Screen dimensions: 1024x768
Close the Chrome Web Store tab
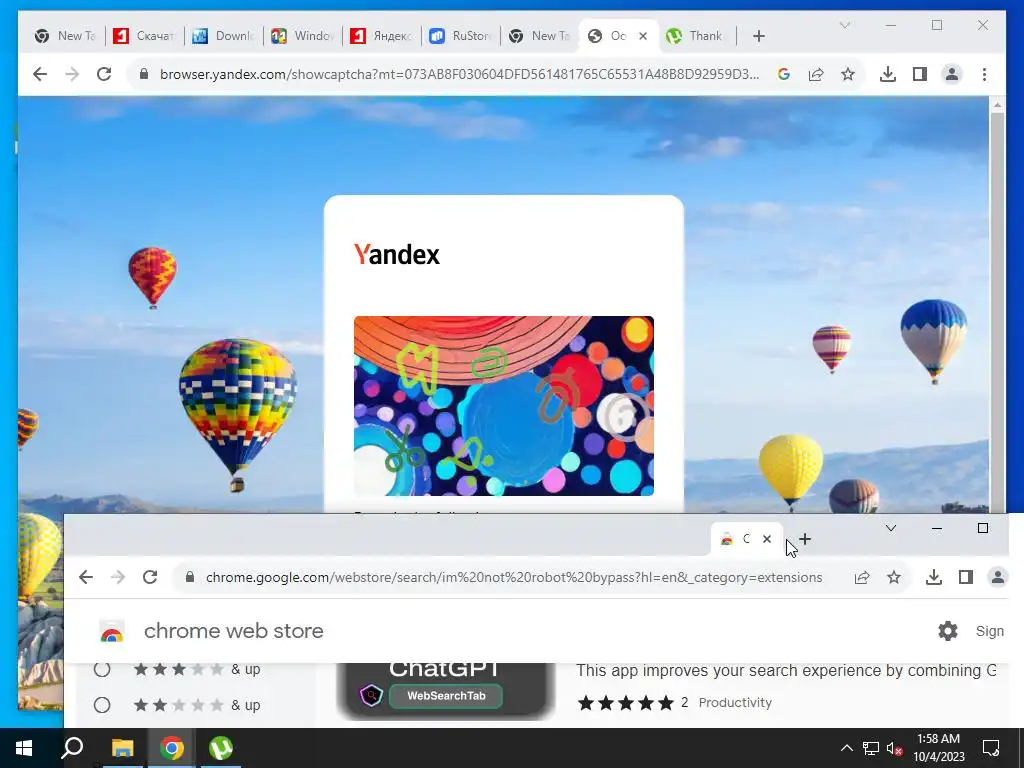point(767,539)
